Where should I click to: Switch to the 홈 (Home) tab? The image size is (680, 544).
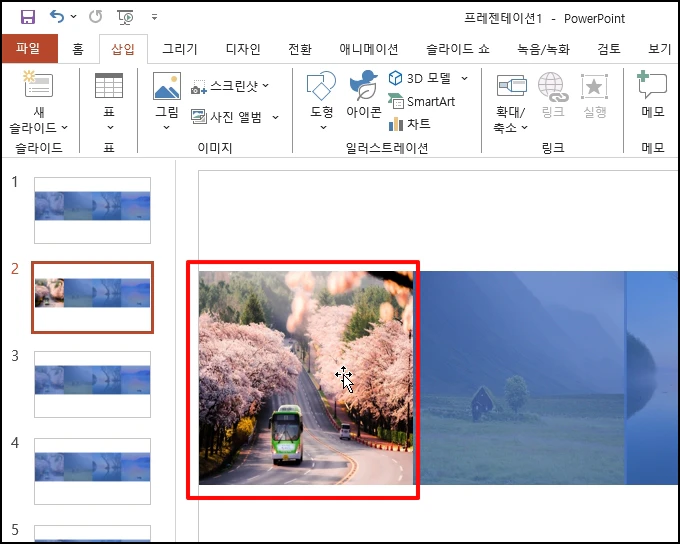pos(78,49)
